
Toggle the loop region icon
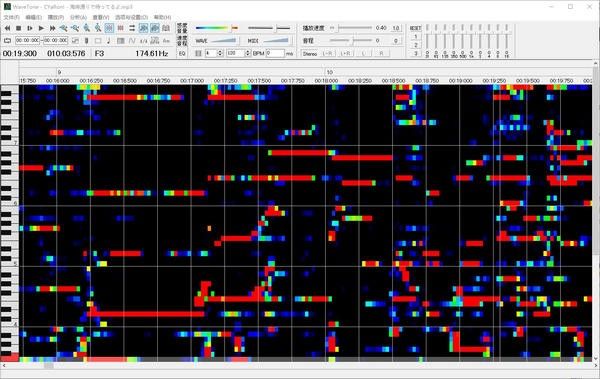[x=7, y=41]
